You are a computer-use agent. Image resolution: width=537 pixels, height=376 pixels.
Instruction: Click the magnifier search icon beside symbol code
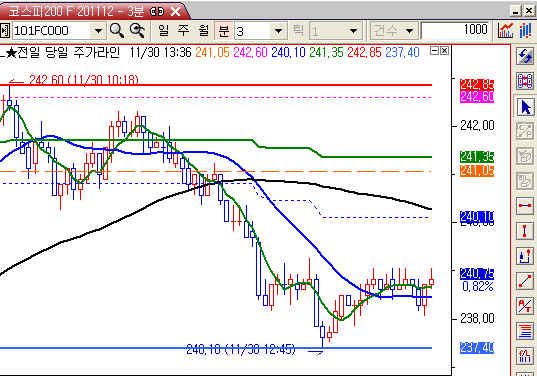click(117, 31)
